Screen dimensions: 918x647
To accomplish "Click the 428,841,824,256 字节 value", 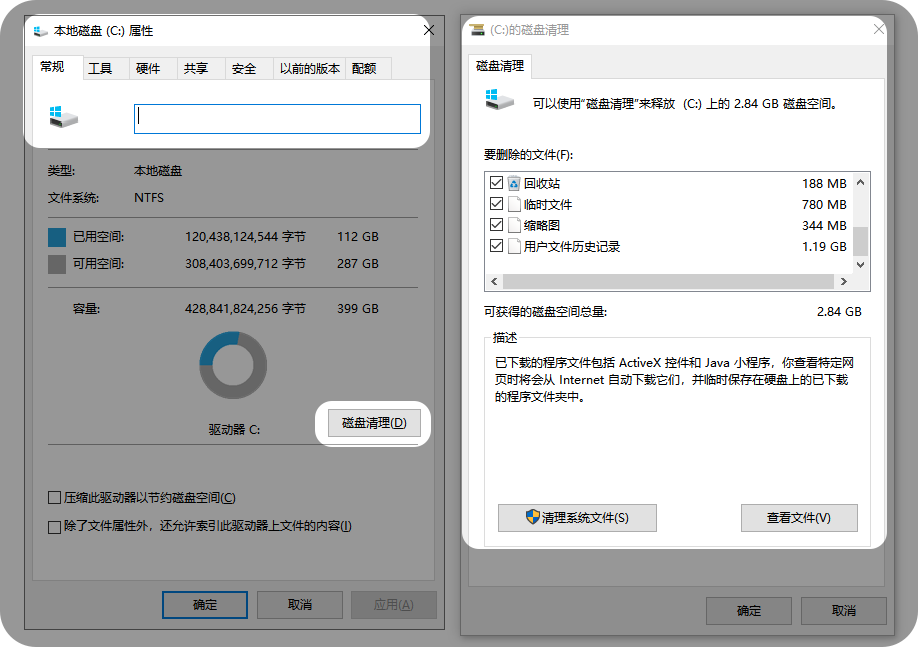I will pos(245,309).
